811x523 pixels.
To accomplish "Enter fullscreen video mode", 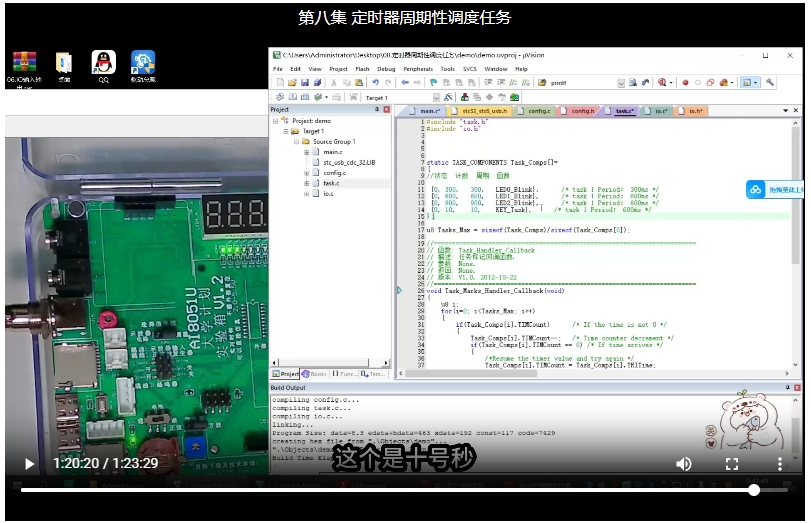I will [732, 464].
